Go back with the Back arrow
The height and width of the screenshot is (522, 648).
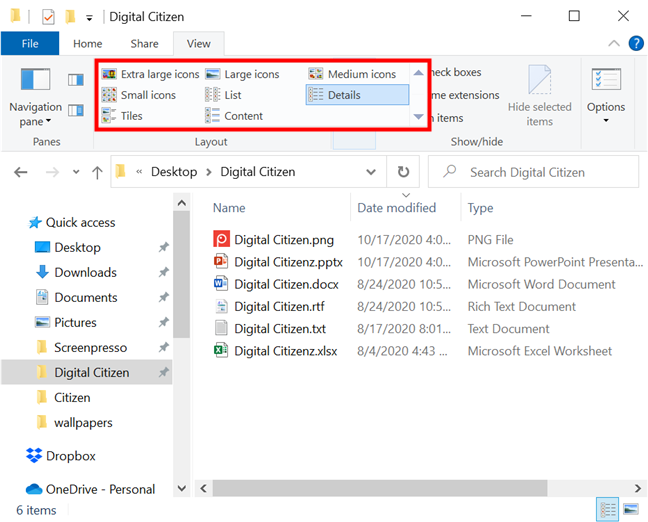(x=21, y=172)
